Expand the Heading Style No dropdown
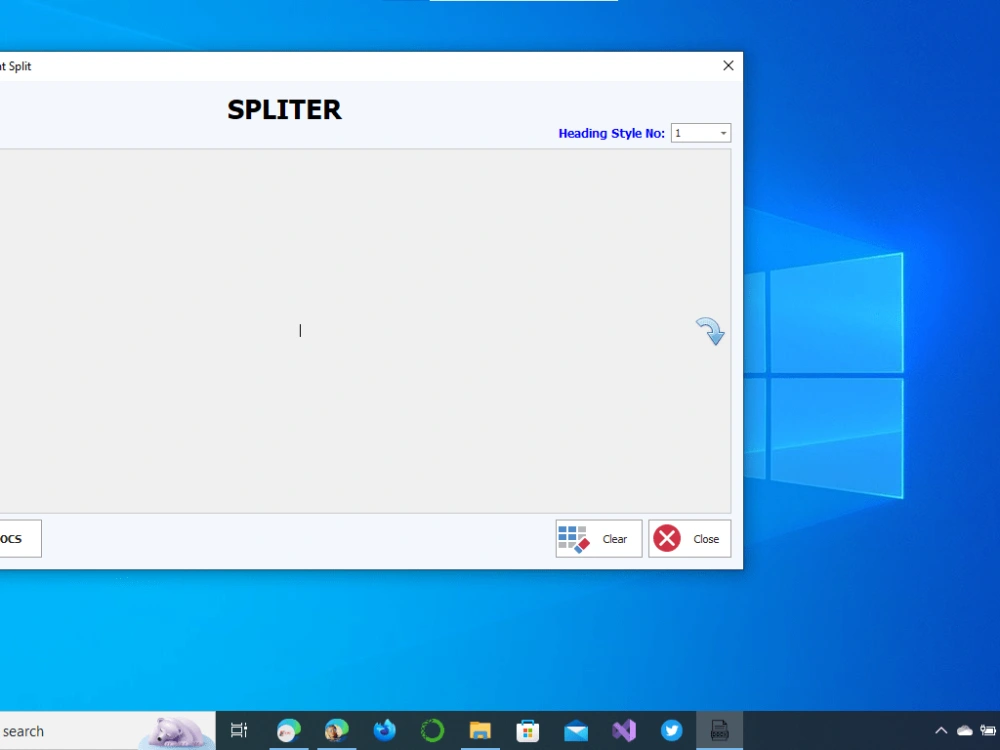This screenshot has width=1000, height=750. (722, 132)
